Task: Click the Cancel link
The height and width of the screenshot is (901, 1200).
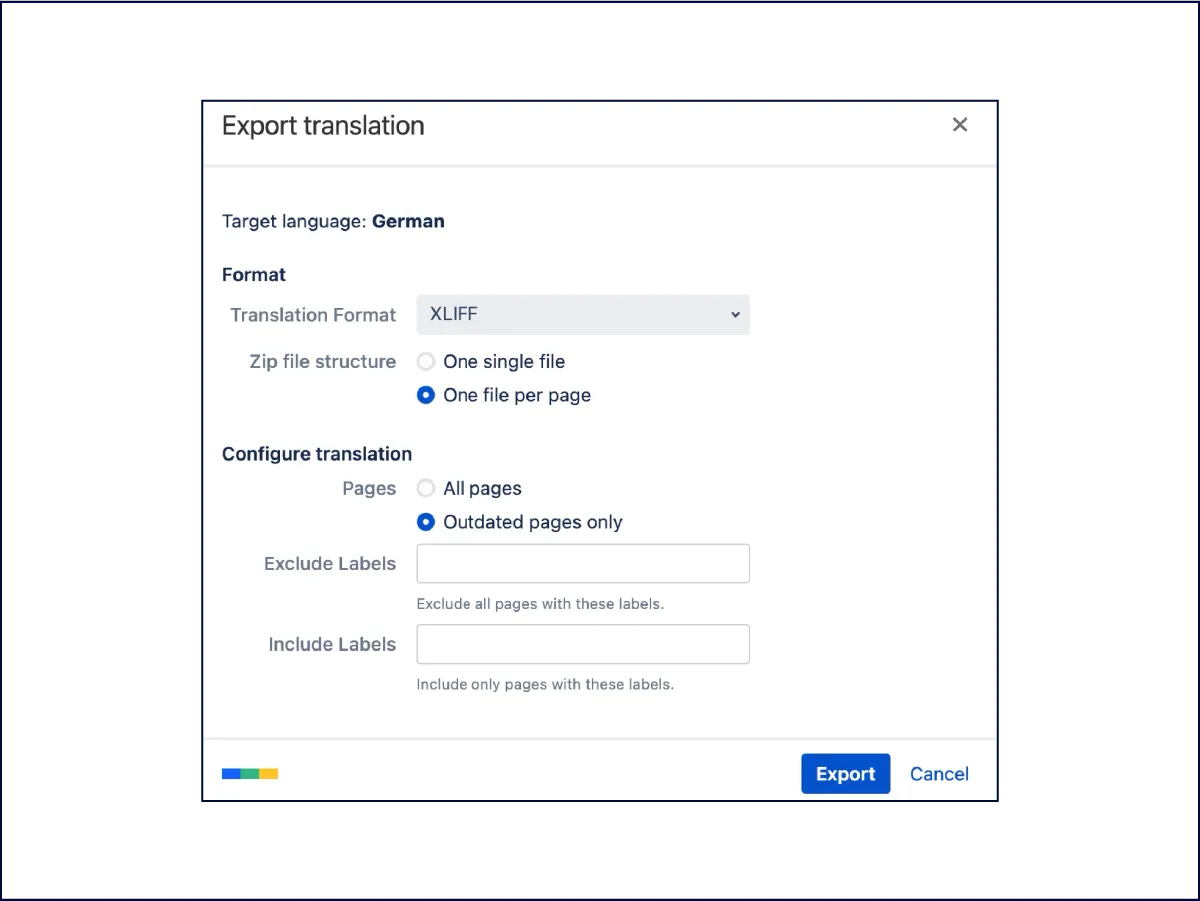Action: (x=939, y=774)
